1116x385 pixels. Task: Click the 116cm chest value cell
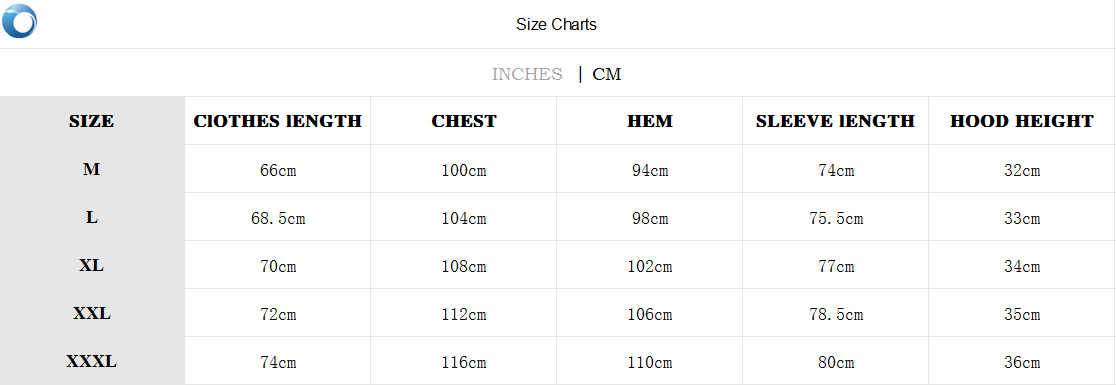point(463,362)
